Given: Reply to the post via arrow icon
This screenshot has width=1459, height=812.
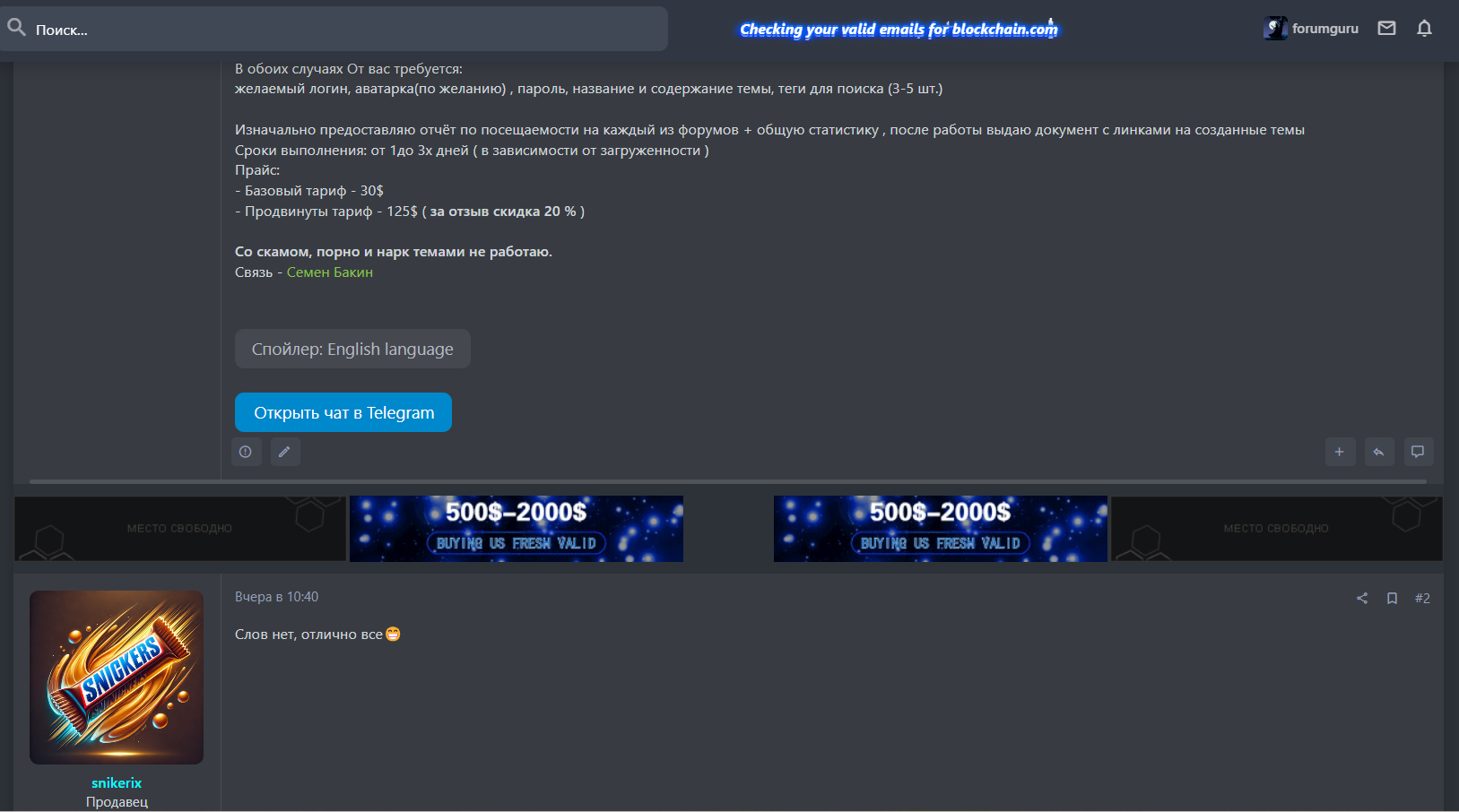Looking at the screenshot, I should click(1379, 452).
